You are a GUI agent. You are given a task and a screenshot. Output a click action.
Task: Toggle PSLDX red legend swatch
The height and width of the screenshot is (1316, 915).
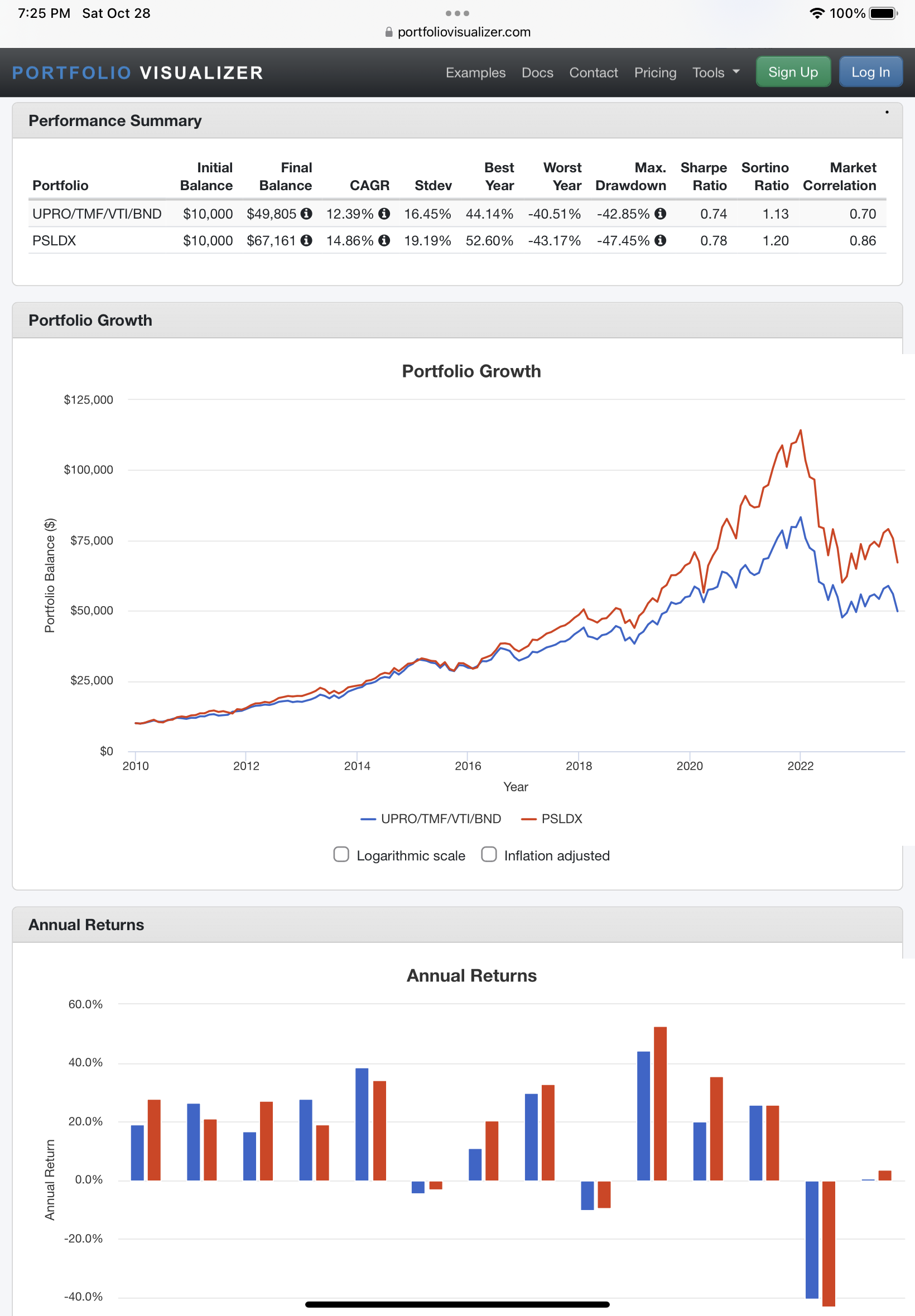tap(528, 819)
